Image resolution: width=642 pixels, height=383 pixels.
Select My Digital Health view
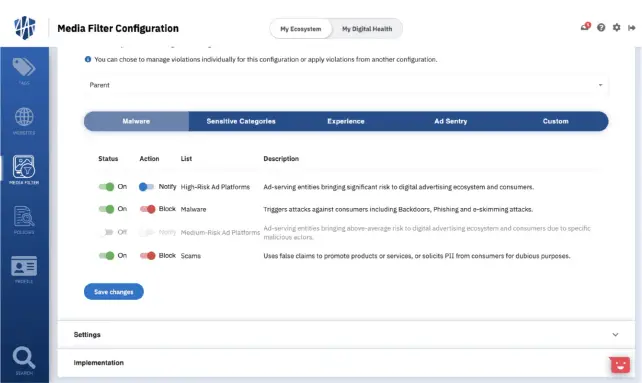[367, 29]
